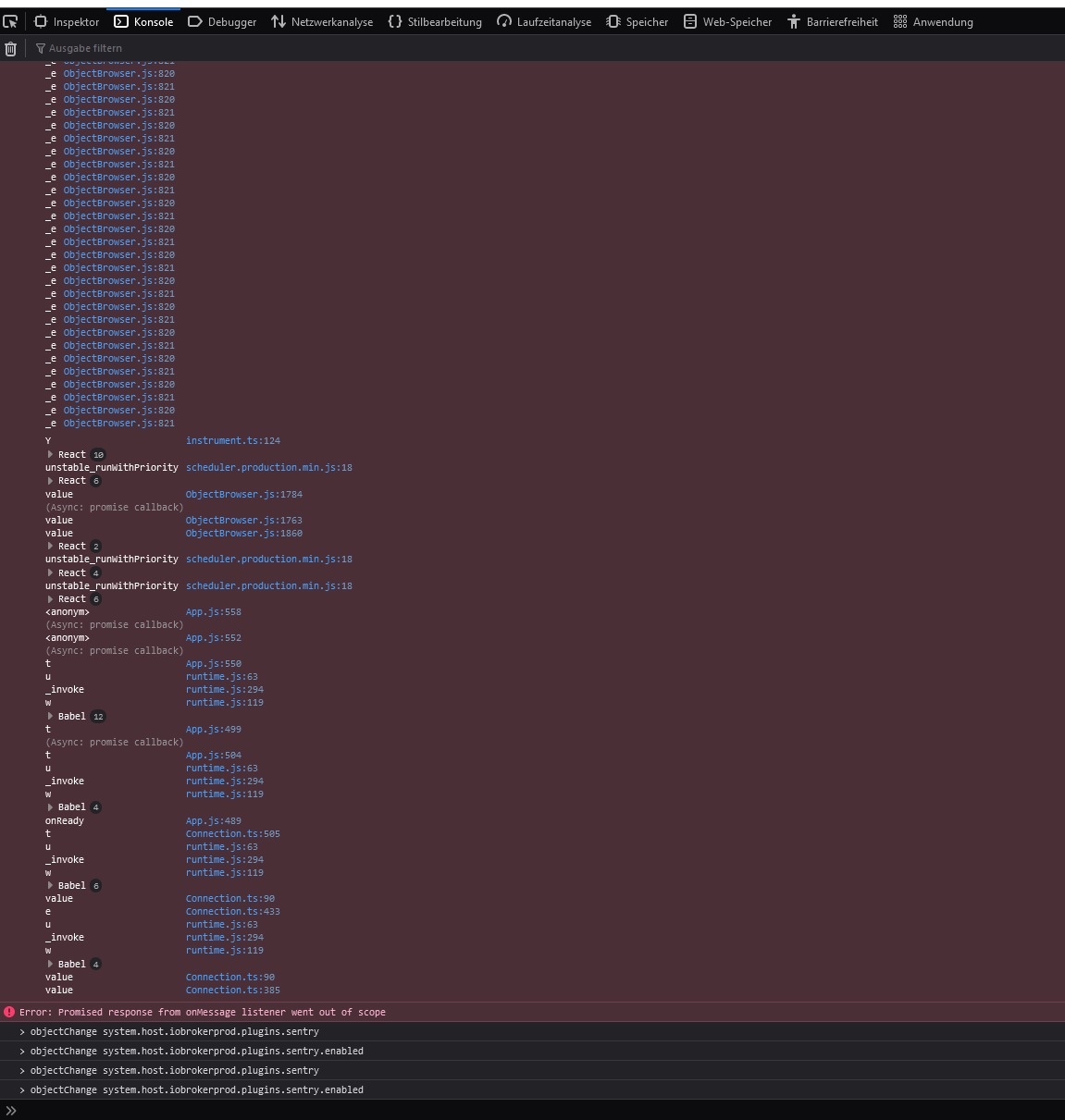Expand the first objectChange sentry entry
Viewport: 1065px width, 1120px height.
pos(21,1031)
